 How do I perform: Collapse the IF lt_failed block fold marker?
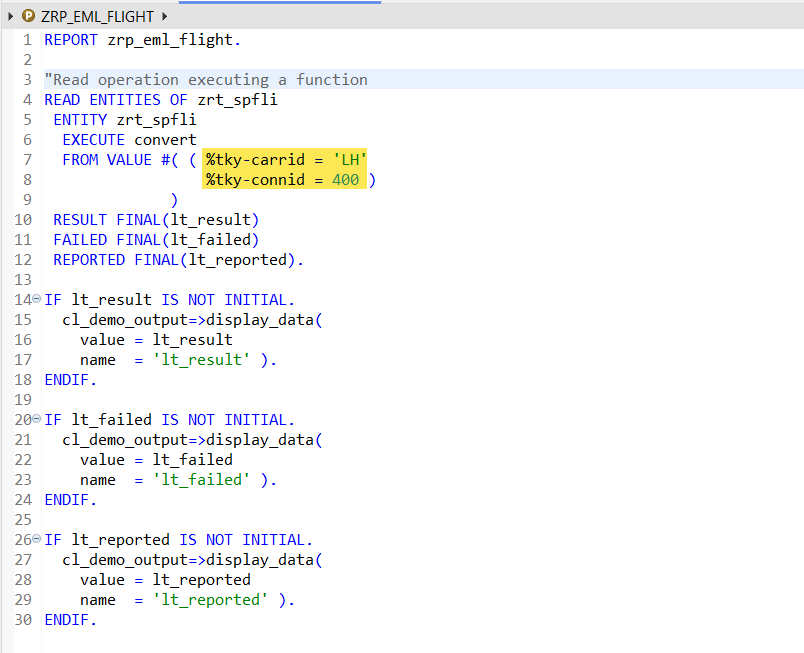(36, 418)
